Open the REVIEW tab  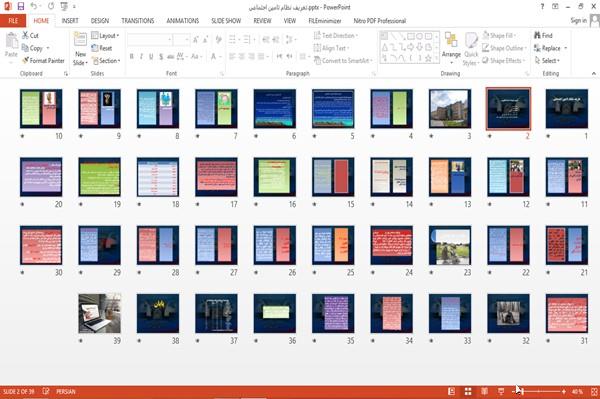pyautogui.click(x=262, y=21)
